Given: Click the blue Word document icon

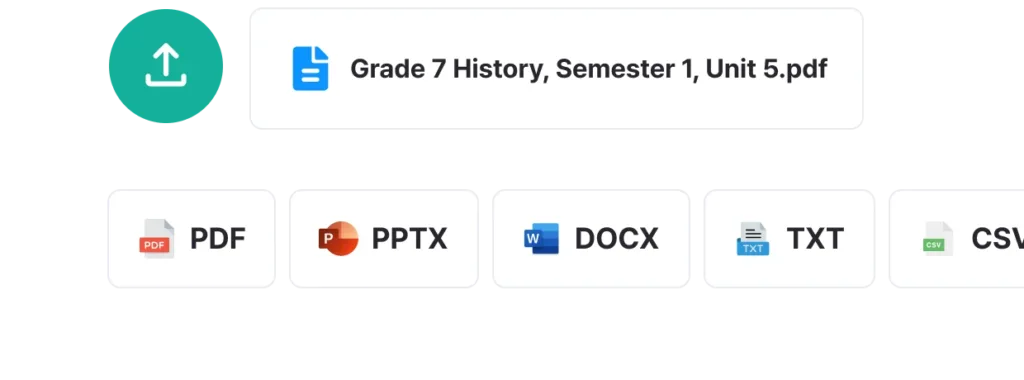Looking at the screenshot, I should click(541, 238).
